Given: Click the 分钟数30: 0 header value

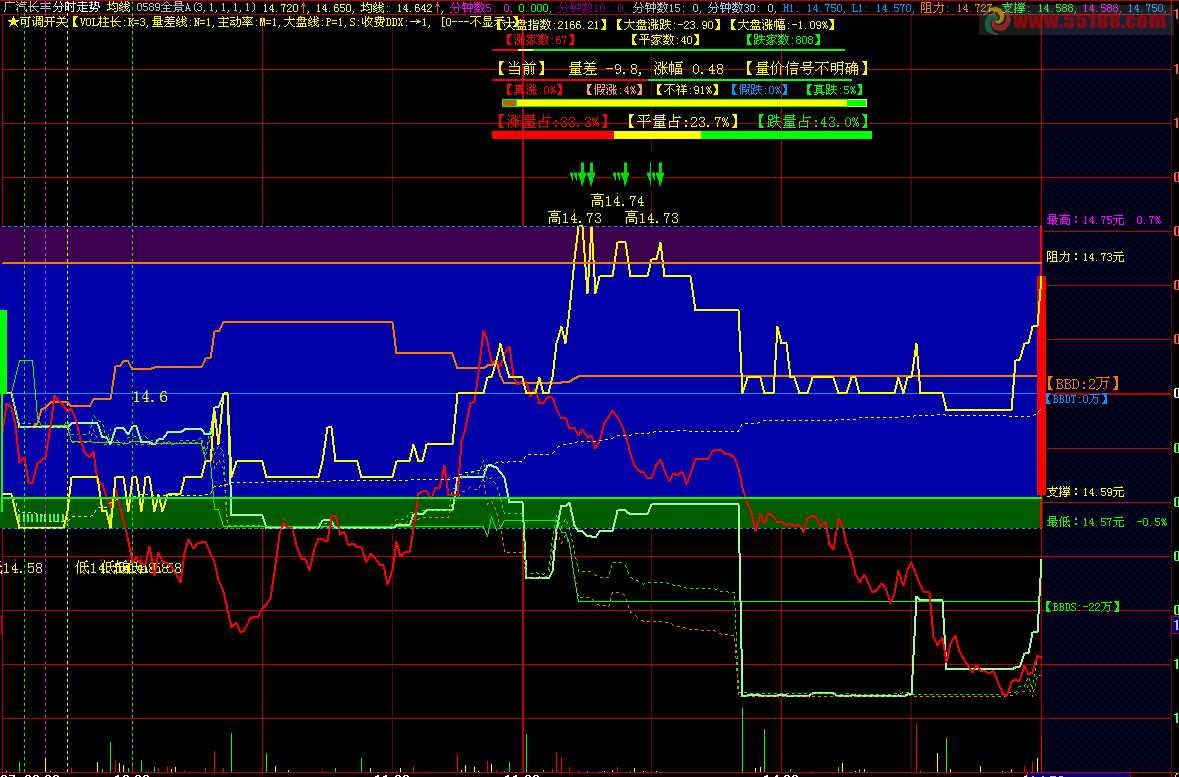Looking at the screenshot, I should (x=741, y=8).
